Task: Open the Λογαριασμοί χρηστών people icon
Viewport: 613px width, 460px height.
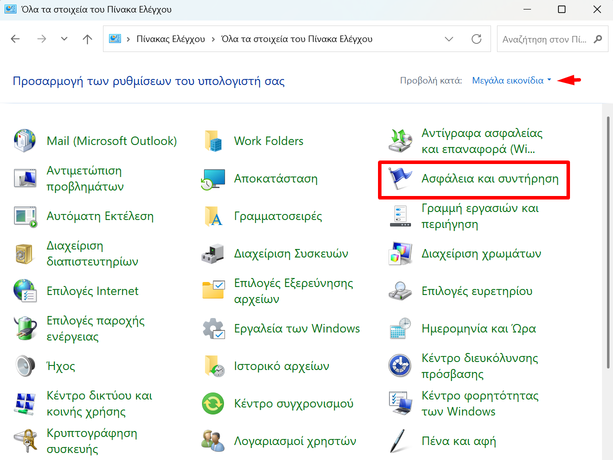Action: click(x=213, y=441)
